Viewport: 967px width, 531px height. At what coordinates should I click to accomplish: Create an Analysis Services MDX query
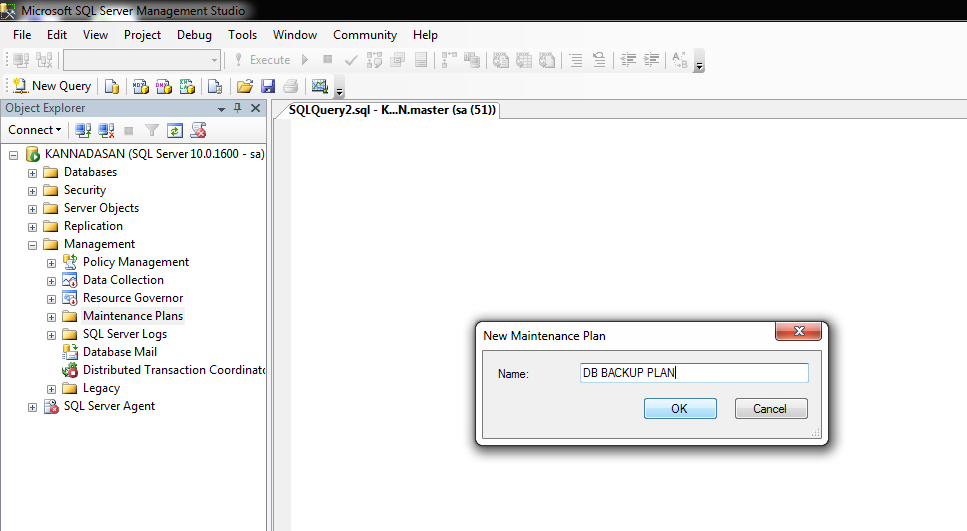coord(141,86)
